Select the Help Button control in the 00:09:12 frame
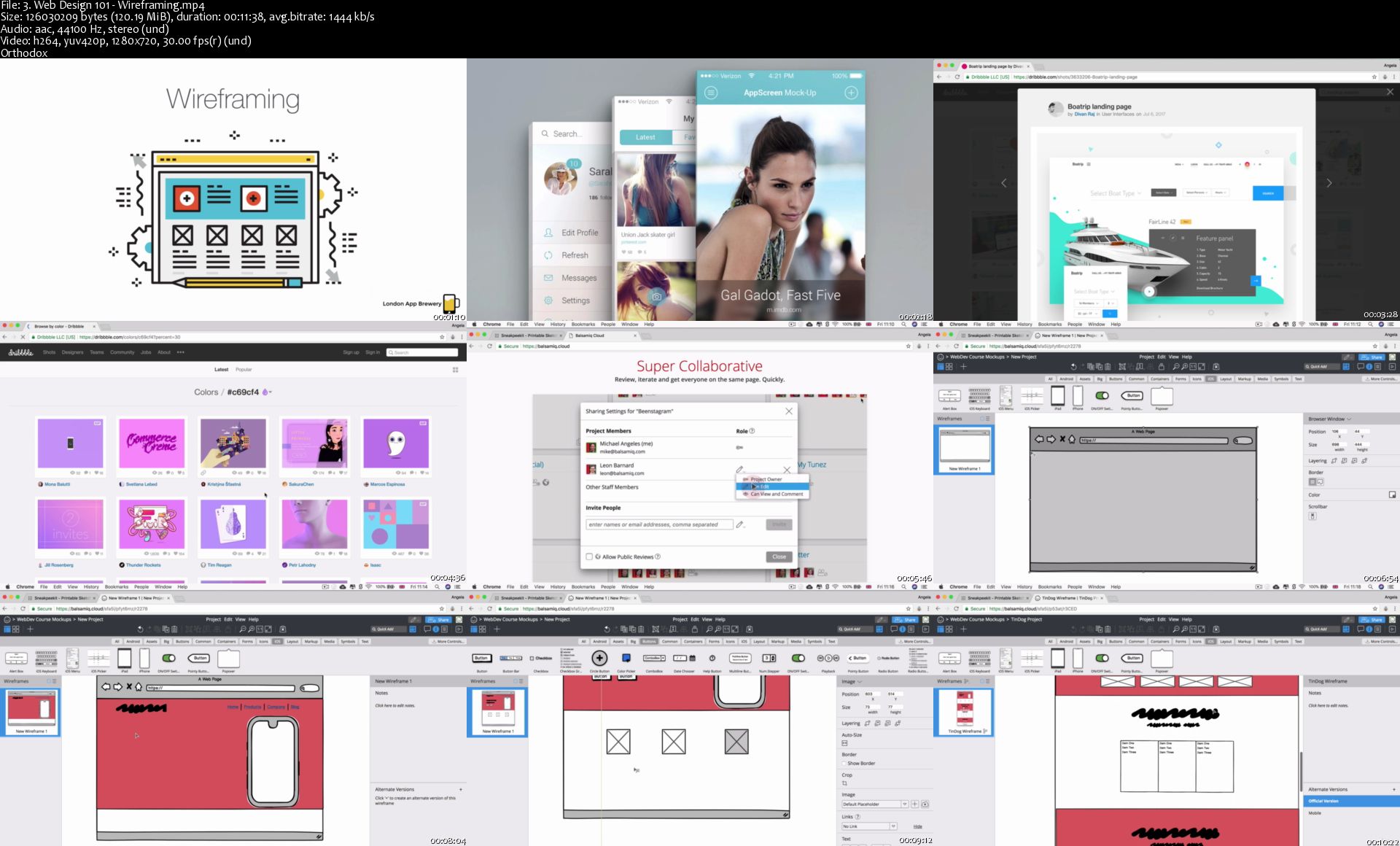The height and width of the screenshot is (846, 1400). point(712,658)
